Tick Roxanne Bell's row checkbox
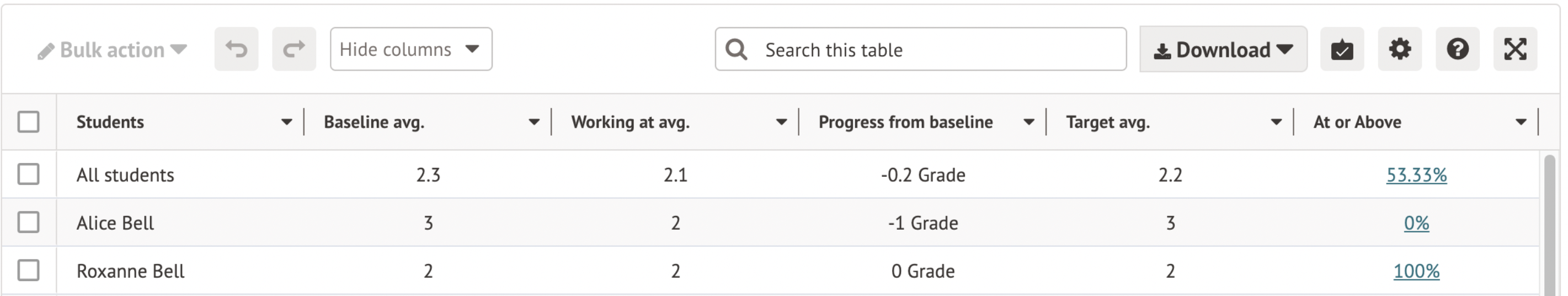This screenshot has width=1568, height=296. (29, 271)
